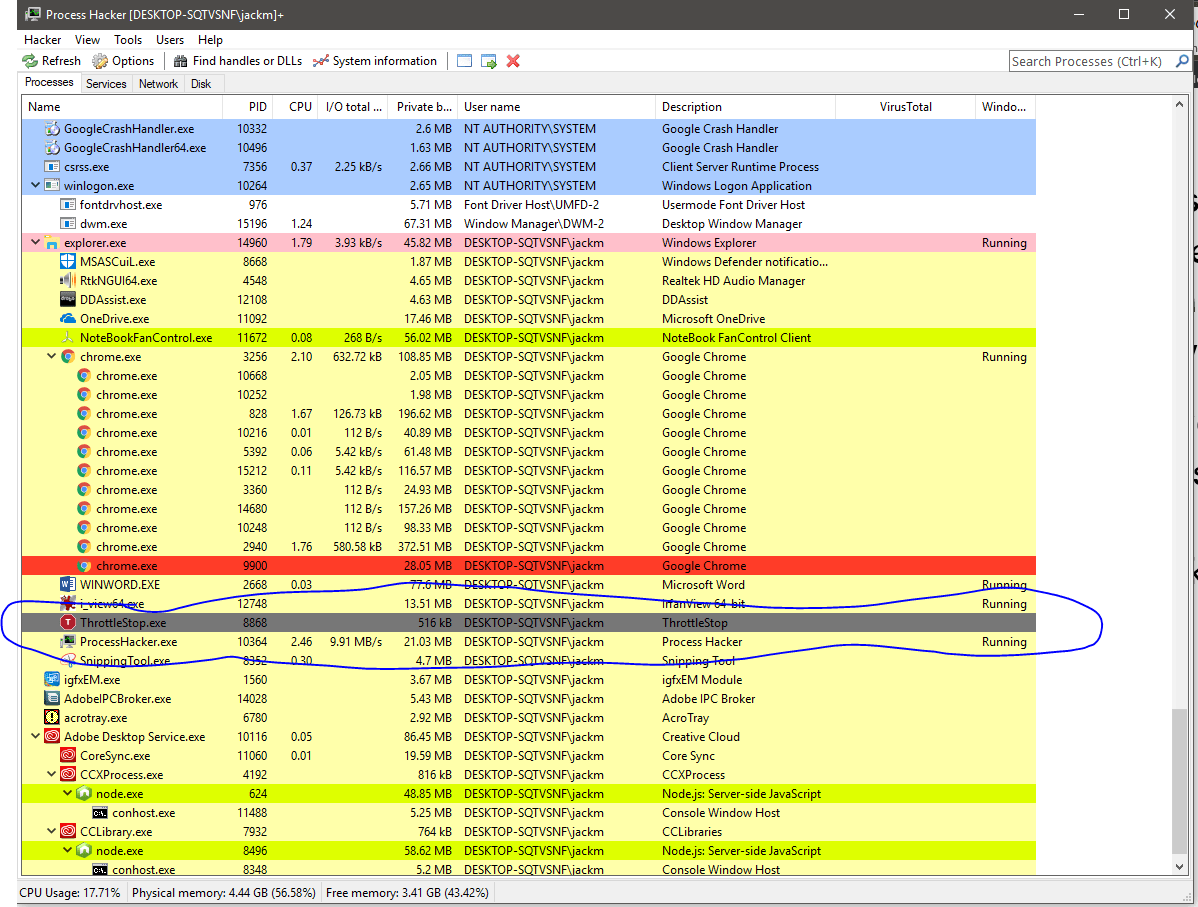Select the CoreSync.exe Creative Cloud icon
Screen dimensions: 1198x907
tap(68, 756)
